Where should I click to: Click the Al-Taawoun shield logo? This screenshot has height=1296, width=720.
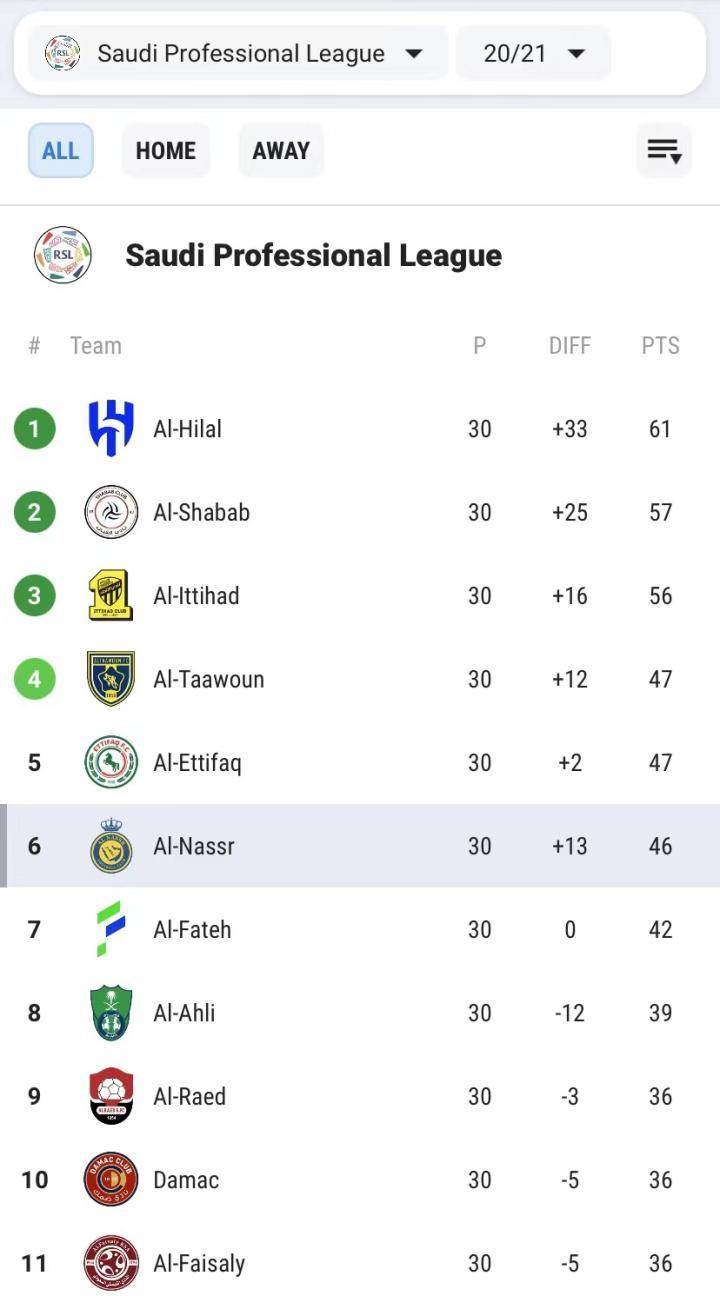[111, 679]
